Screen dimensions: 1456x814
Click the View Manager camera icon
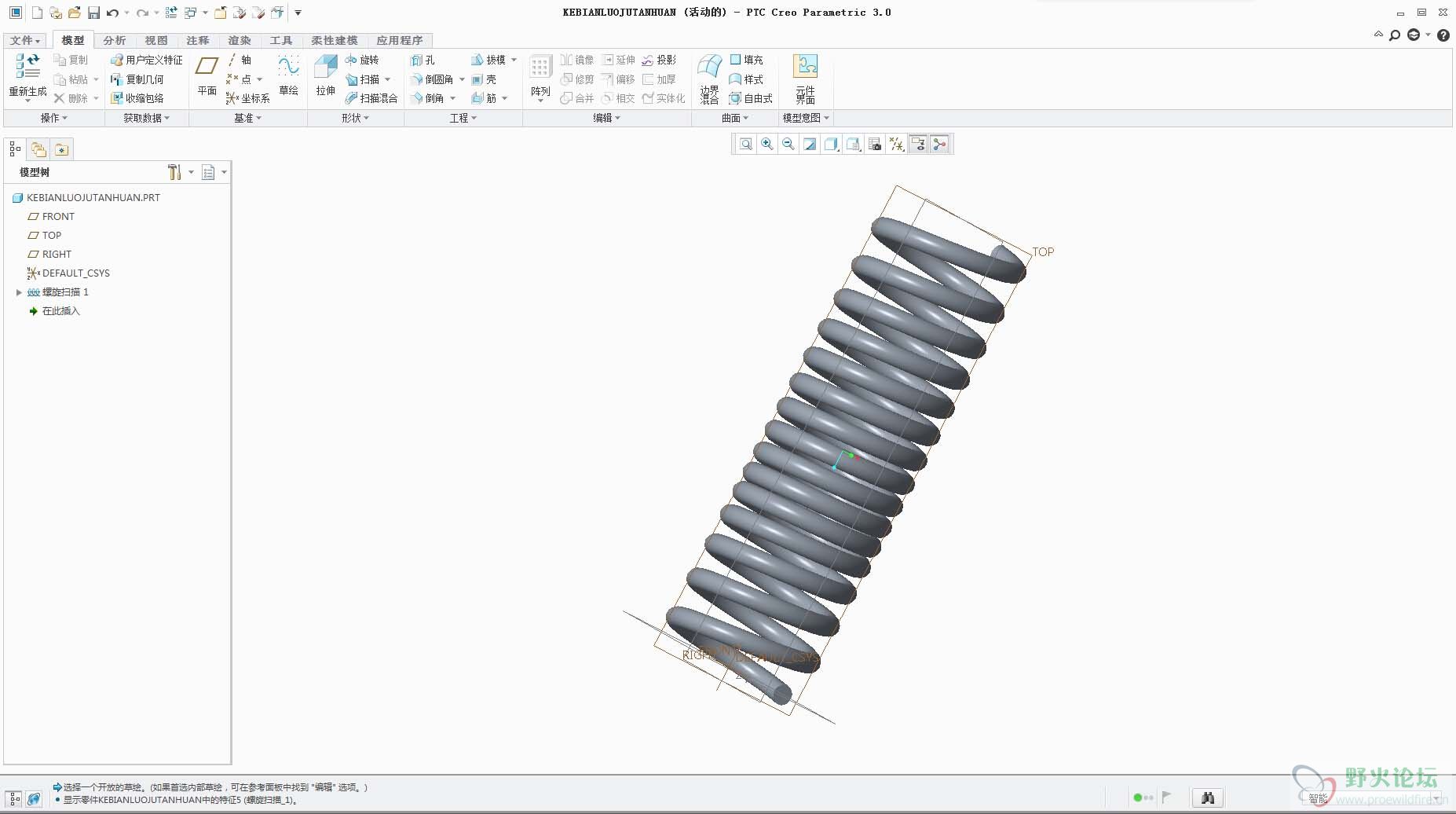(x=875, y=144)
